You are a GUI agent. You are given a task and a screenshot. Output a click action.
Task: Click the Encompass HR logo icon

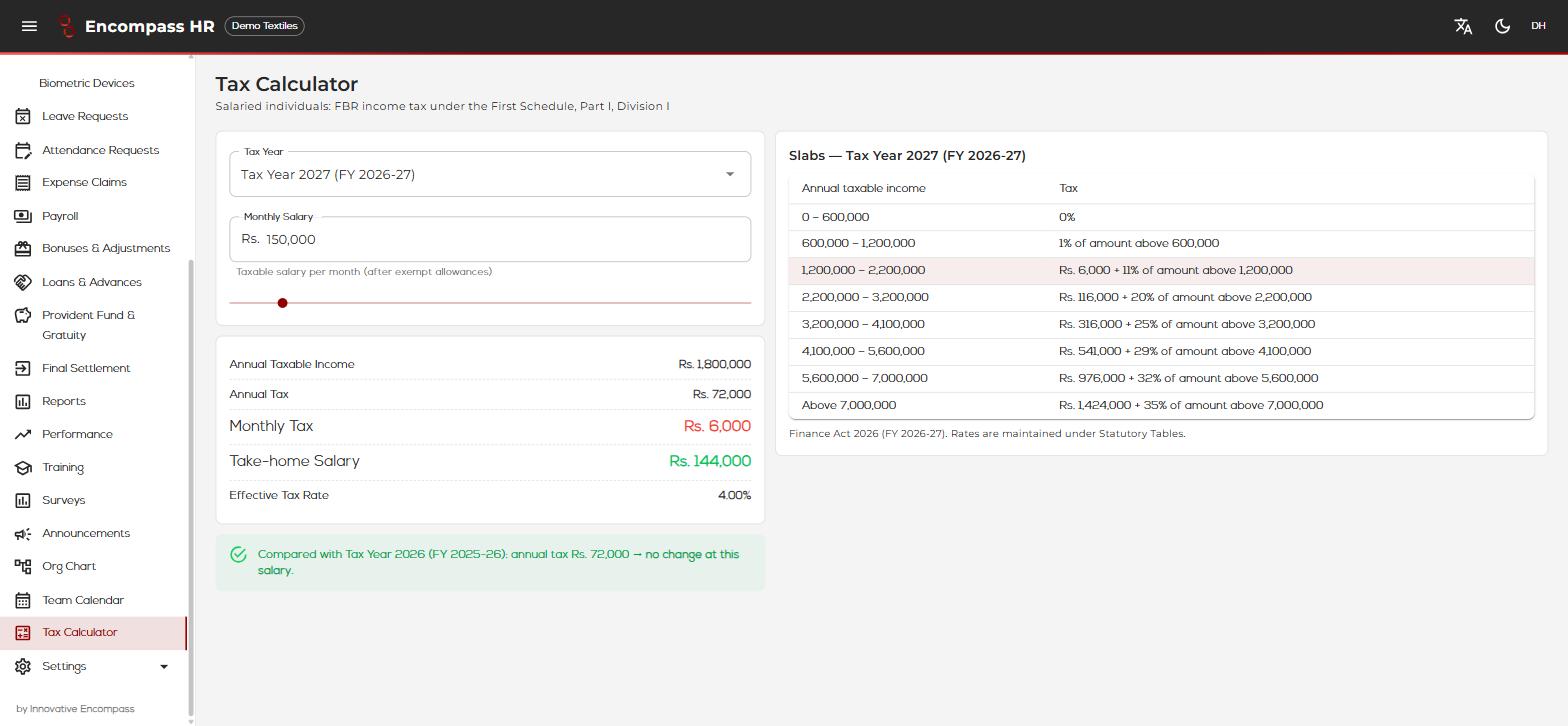click(66, 26)
